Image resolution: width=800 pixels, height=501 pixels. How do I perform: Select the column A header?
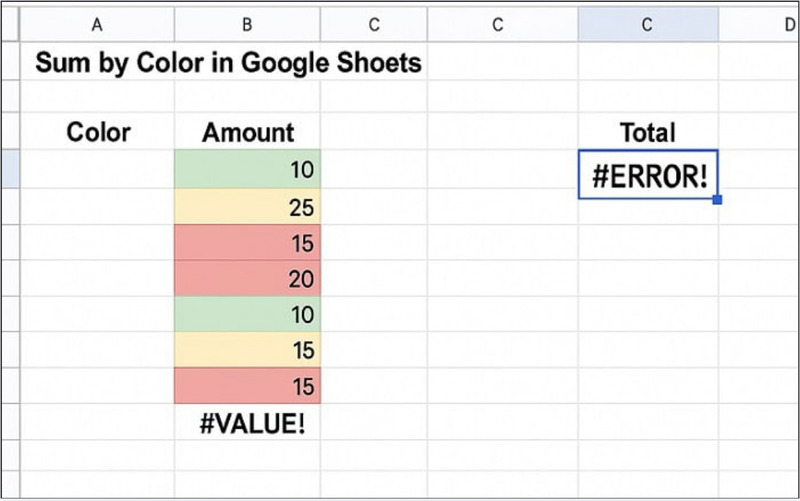(97, 25)
